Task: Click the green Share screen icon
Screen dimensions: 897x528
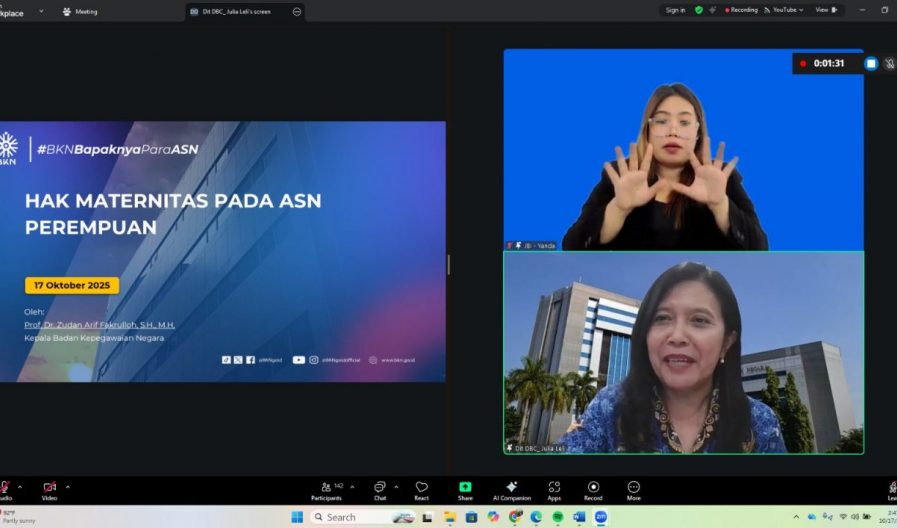Action: 465,488
